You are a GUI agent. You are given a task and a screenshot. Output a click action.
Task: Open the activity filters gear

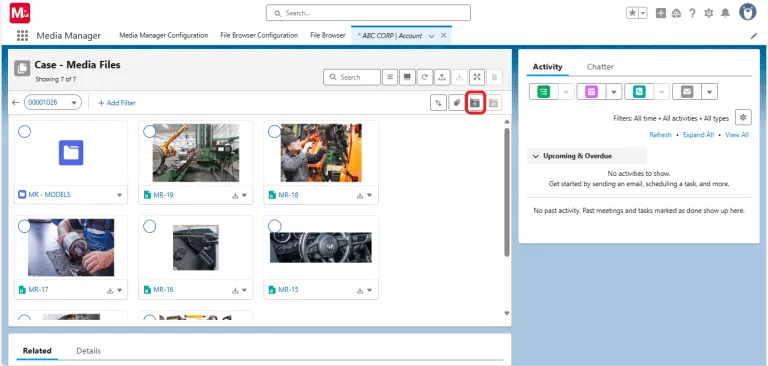[743, 118]
